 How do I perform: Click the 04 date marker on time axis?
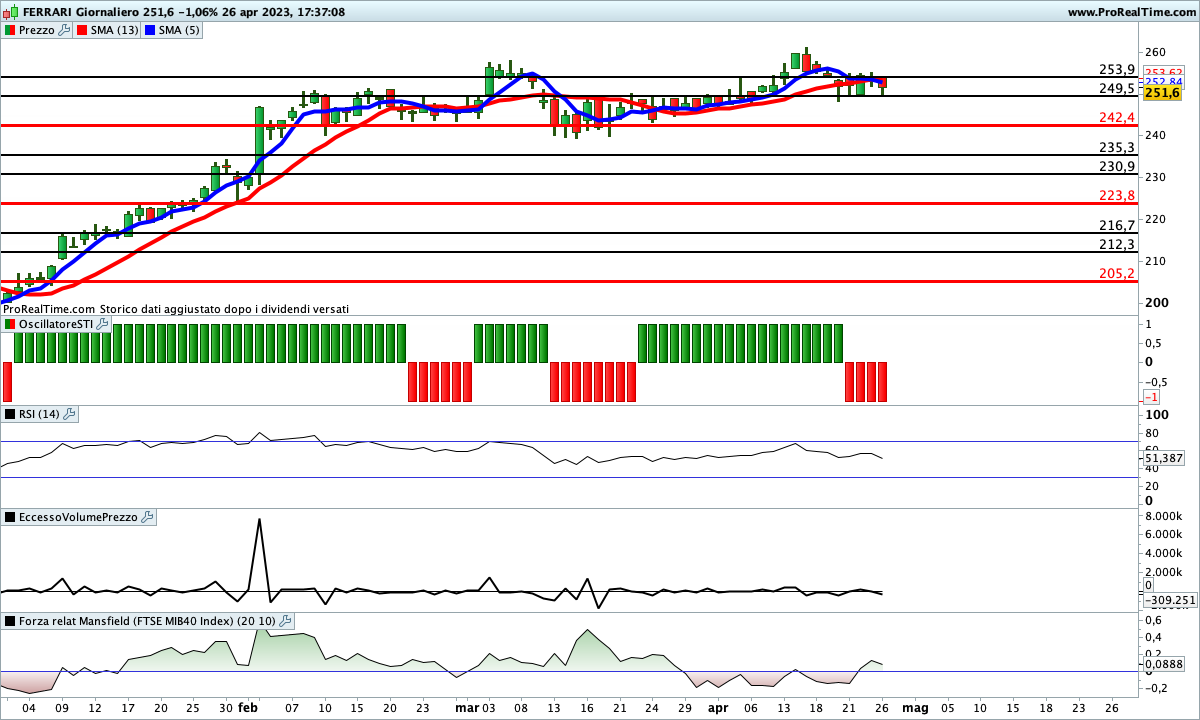click(28, 707)
